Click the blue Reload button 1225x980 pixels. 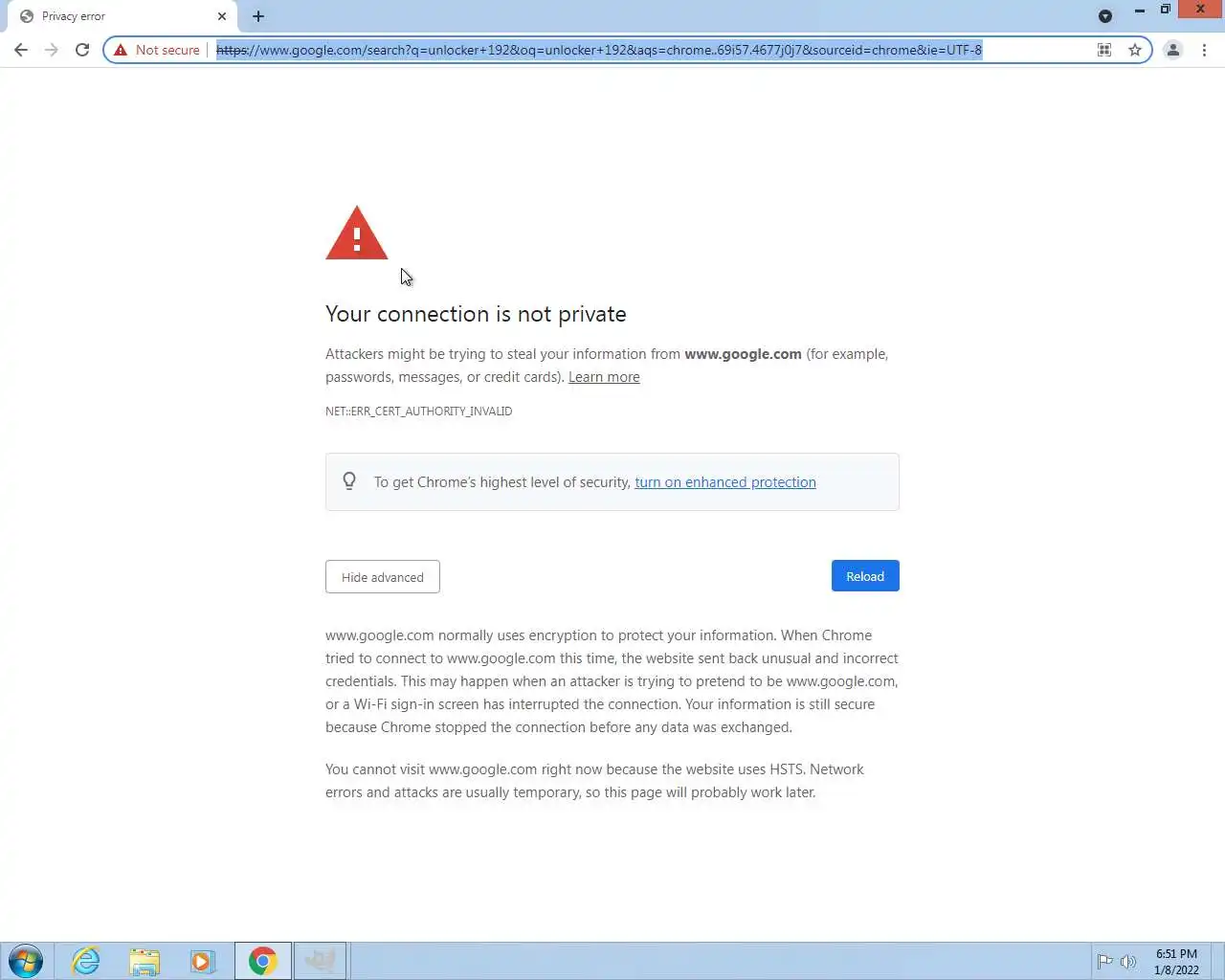coord(865,576)
